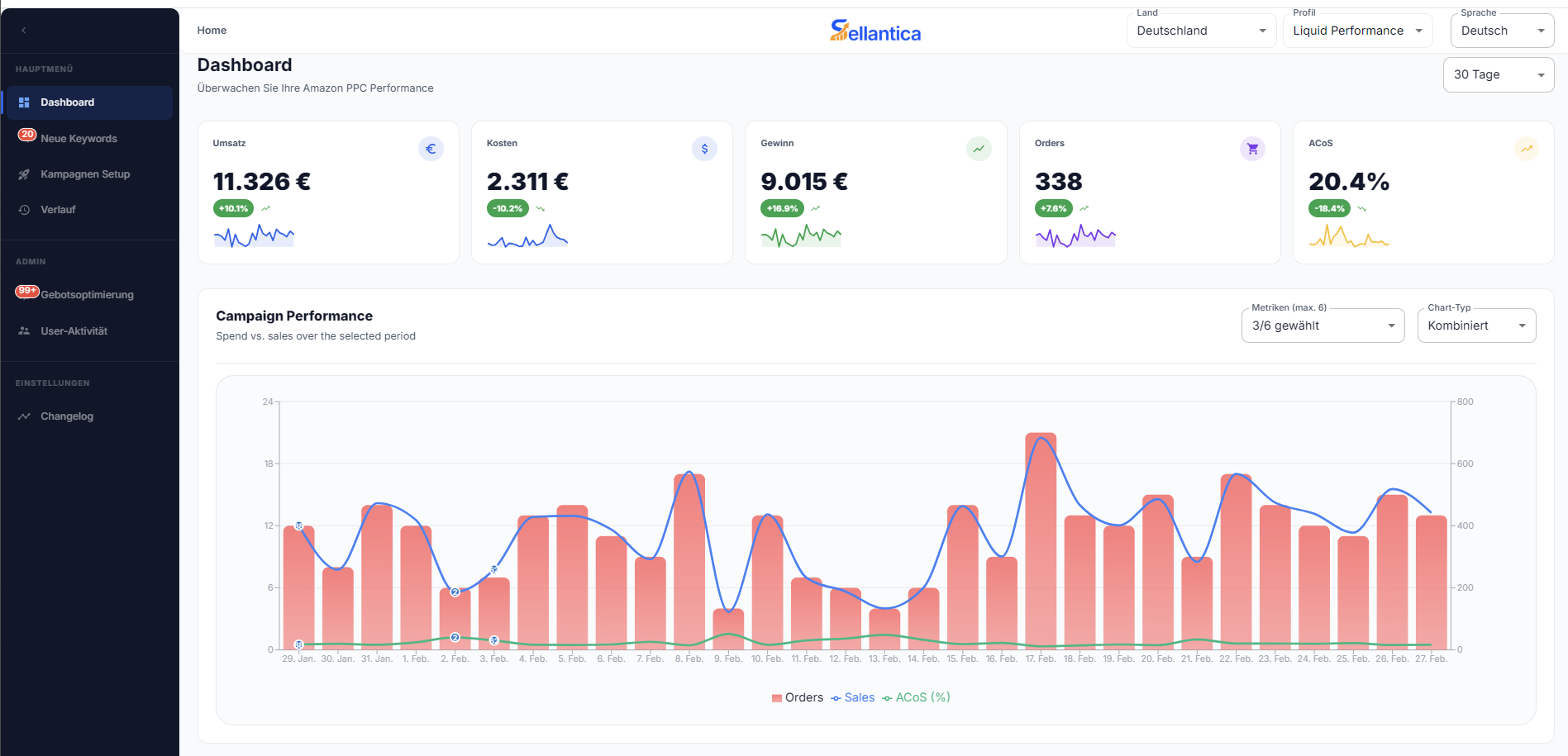Click the Dollar icon on the Kosten card
Image resolution: width=1568 pixels, height=756 pixels.
704,149
